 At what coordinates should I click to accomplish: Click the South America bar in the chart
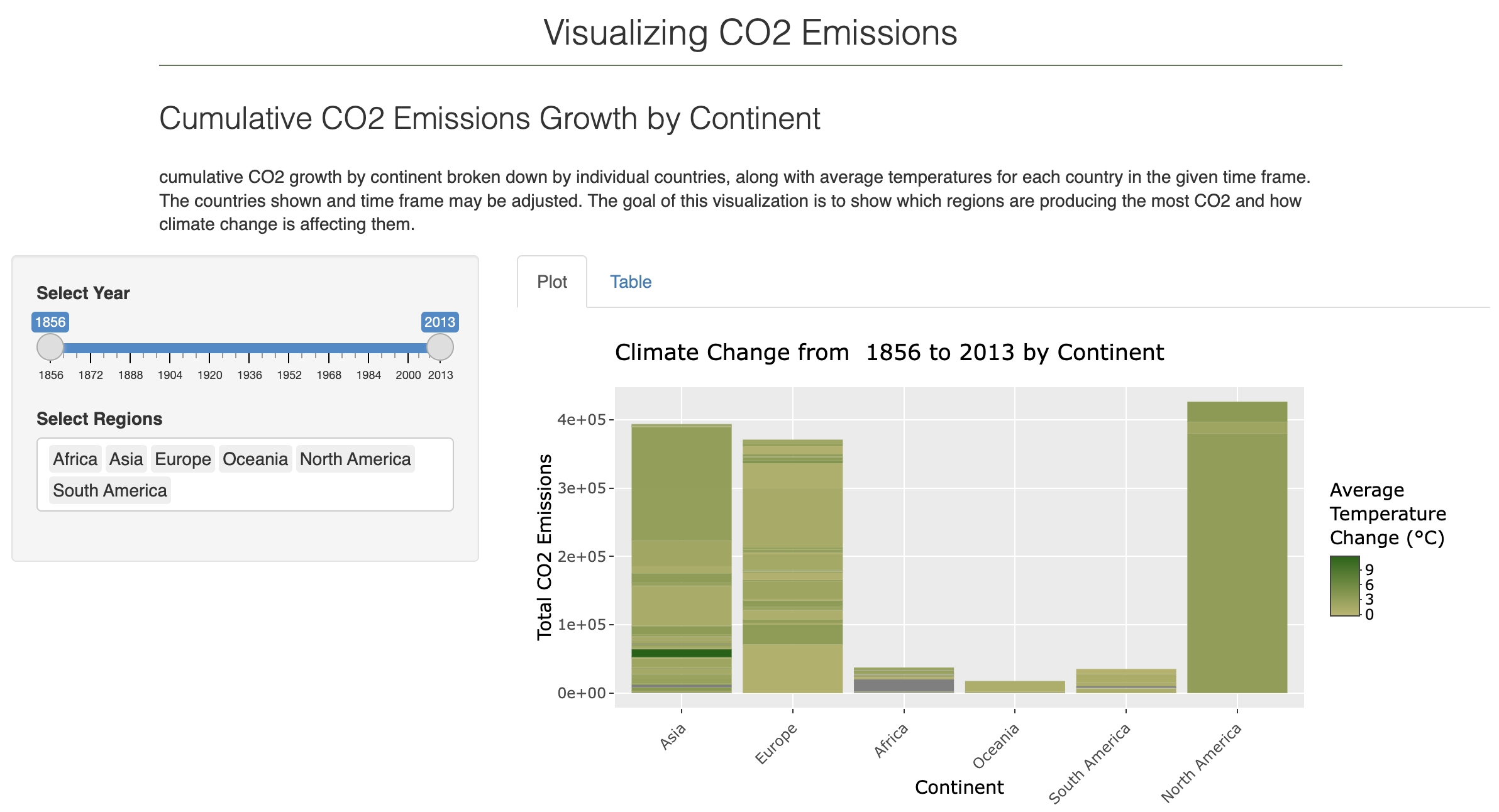coord(1126,681)
